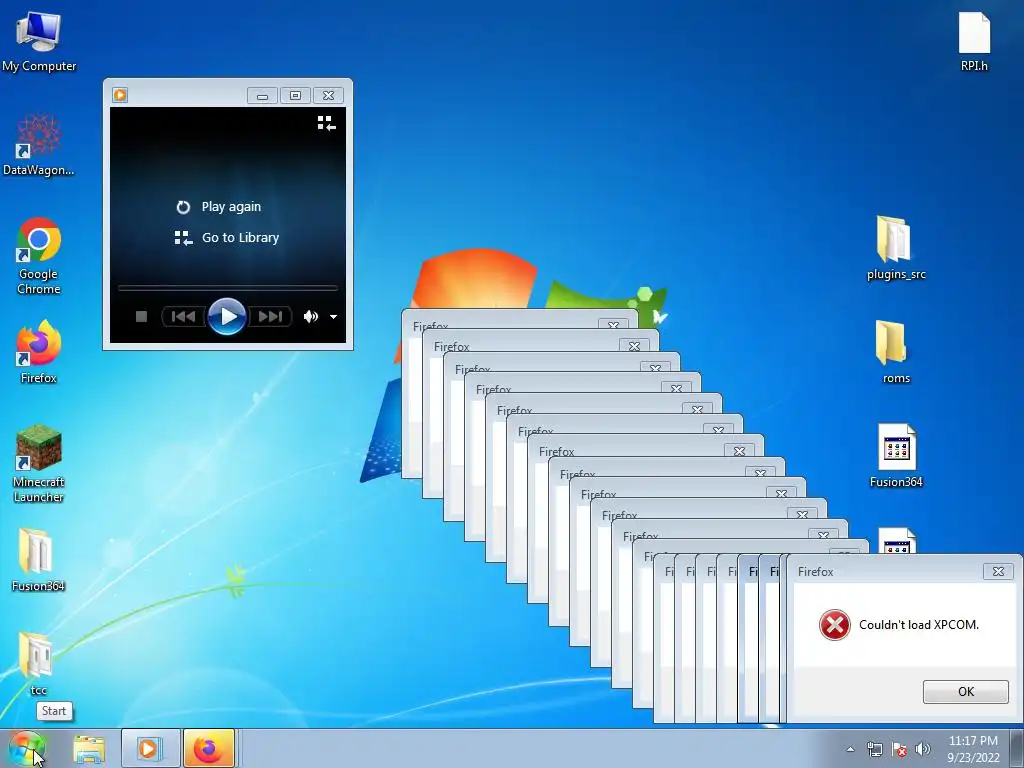Open the Start menu orb
Image resolution: width=1024 pixels, height=768 pixels.
tap(26, 749)
